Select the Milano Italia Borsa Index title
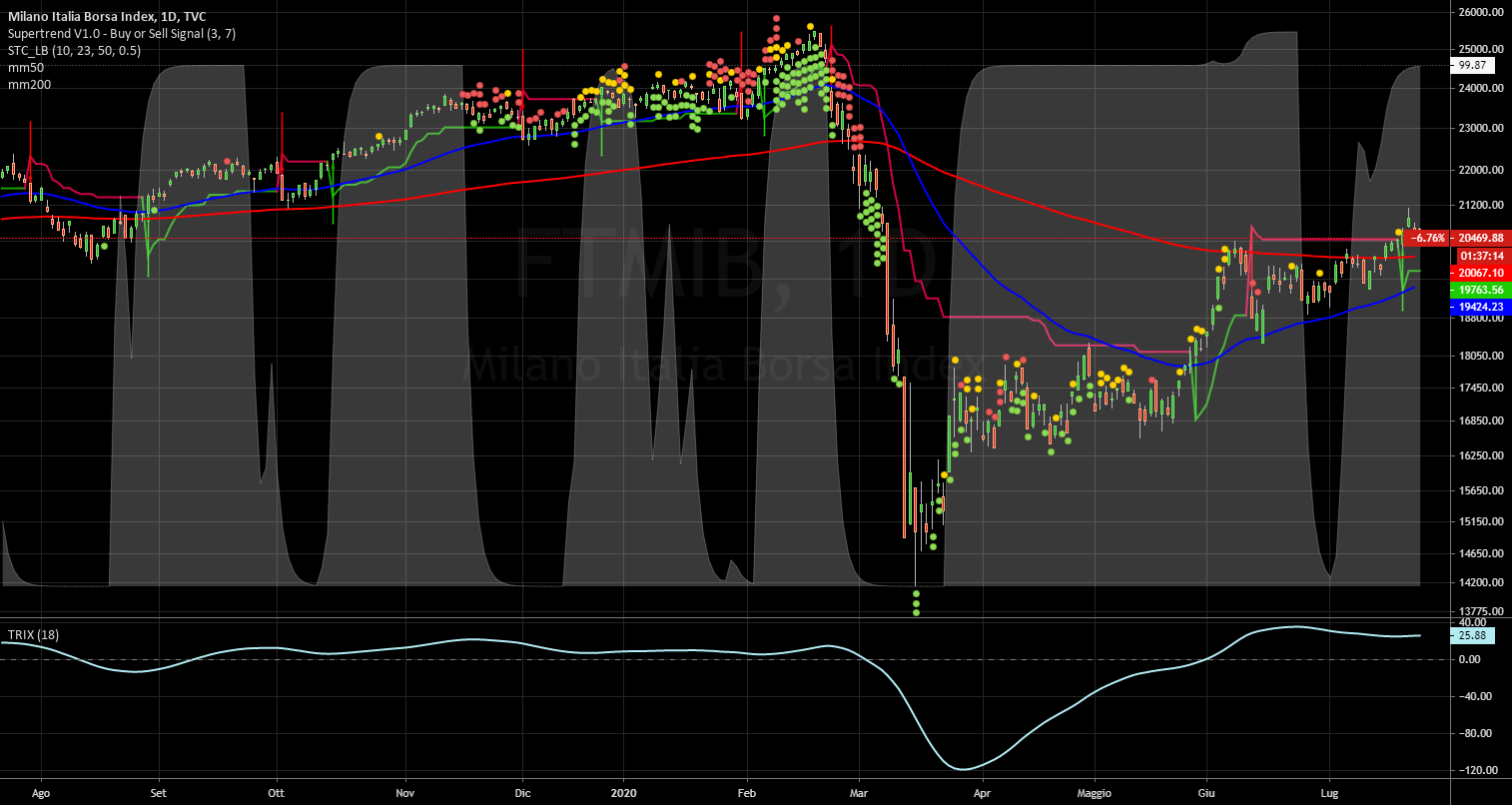This screenshot has height=805, width=1512. 107,17
